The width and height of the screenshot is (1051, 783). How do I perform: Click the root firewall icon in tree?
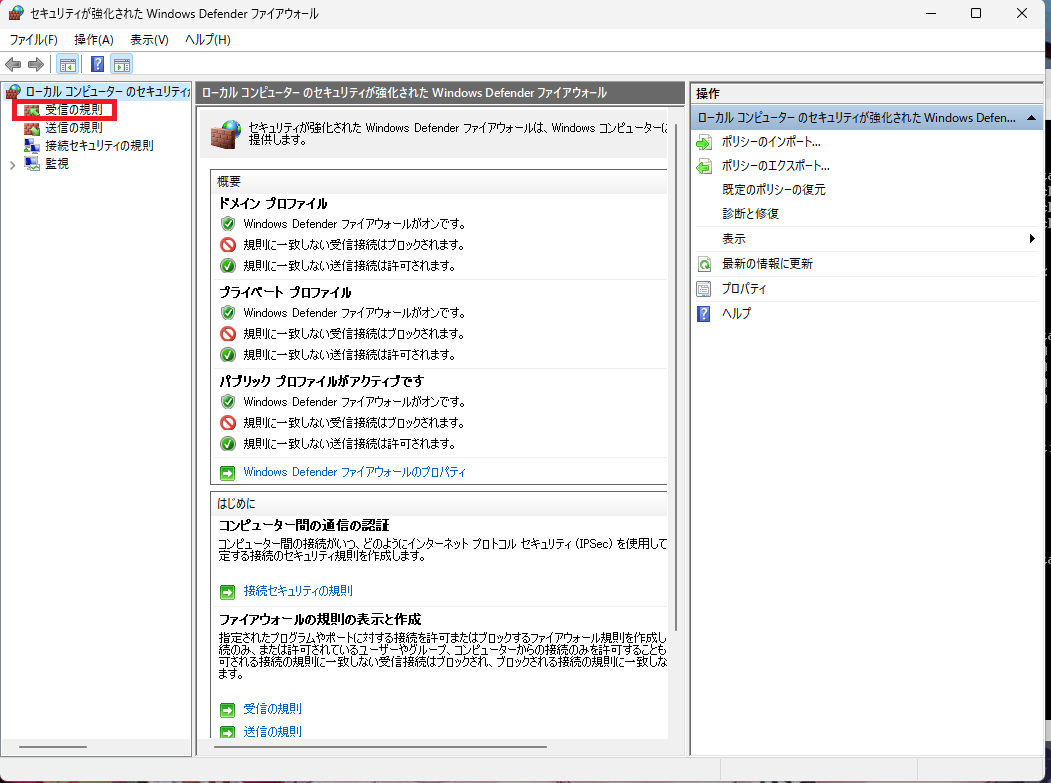pos(13,92)
